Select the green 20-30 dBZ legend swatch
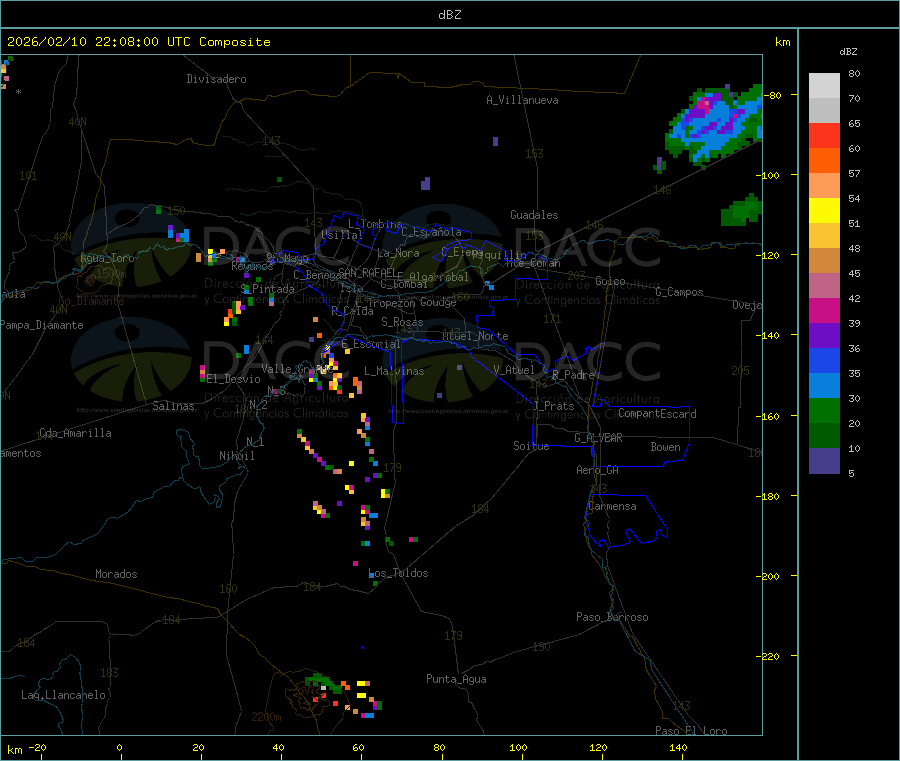 point(824,410)
